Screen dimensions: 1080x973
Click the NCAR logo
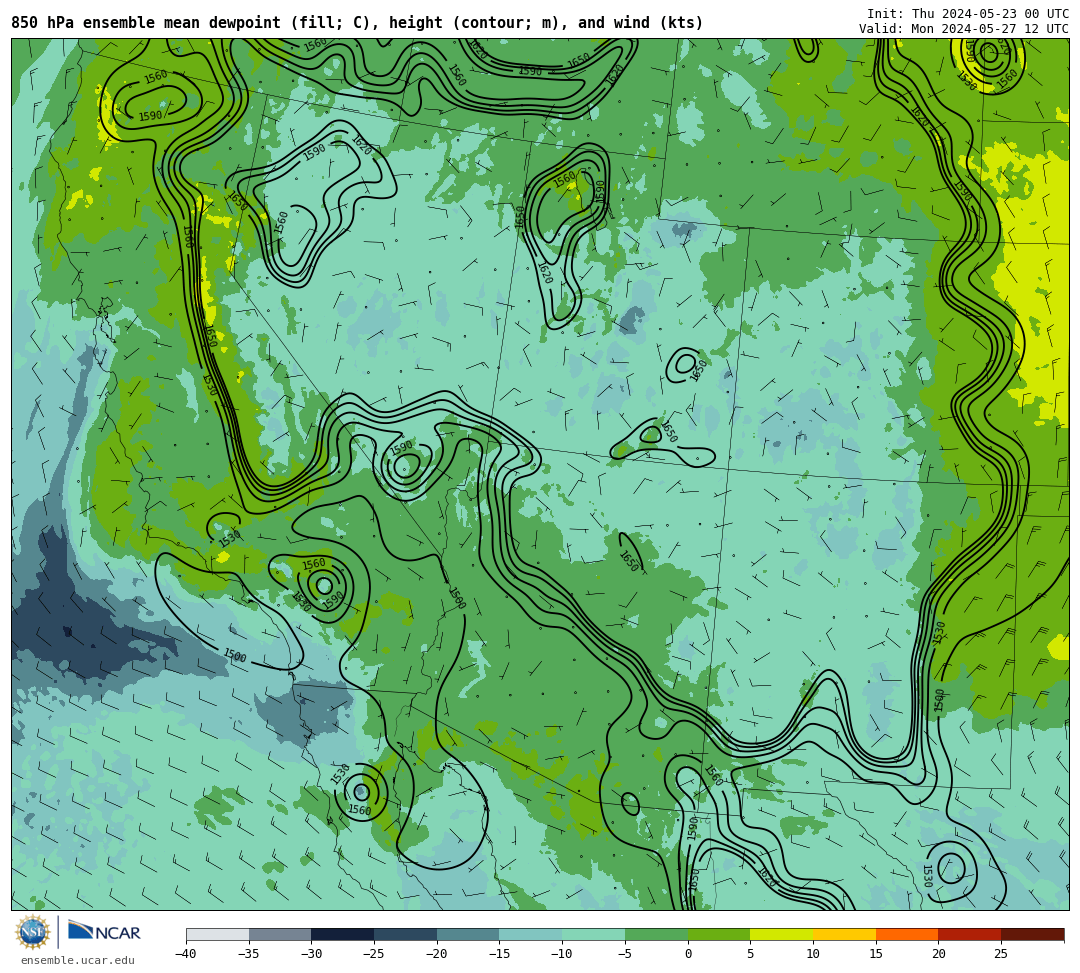(x=104, y=932)
